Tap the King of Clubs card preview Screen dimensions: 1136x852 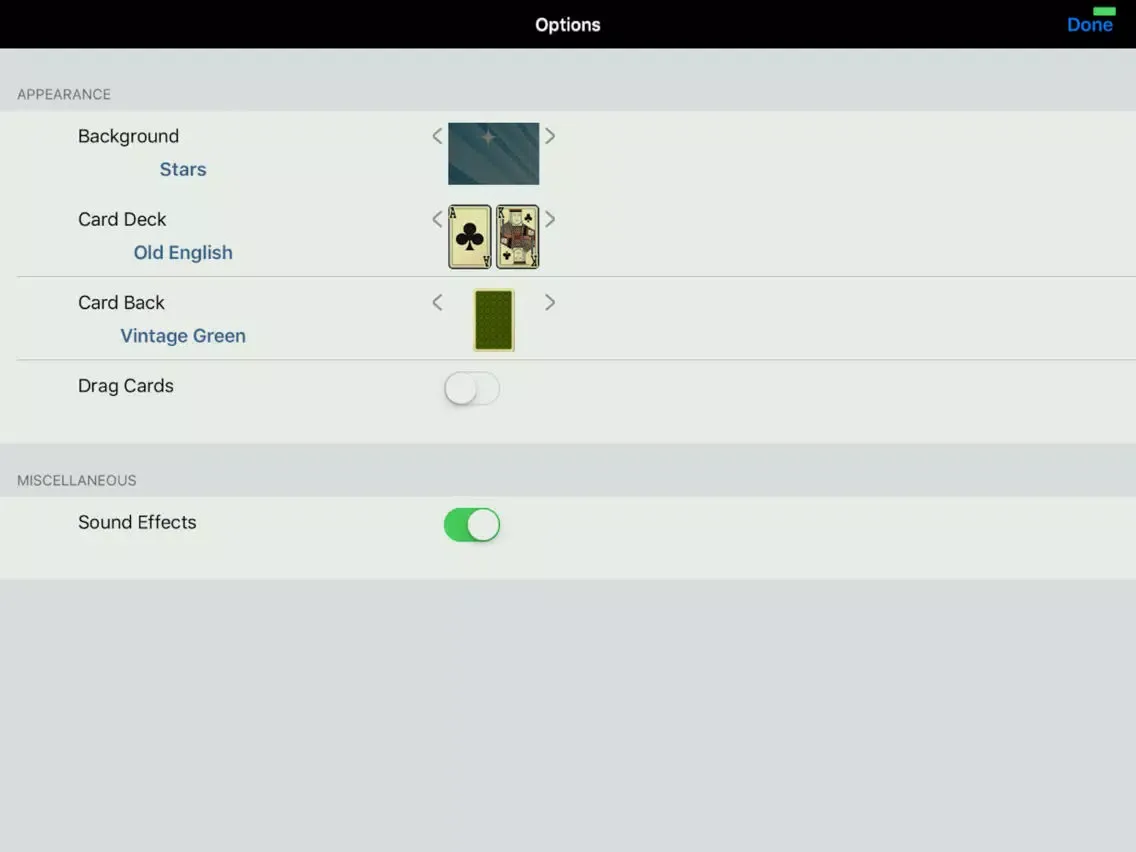pos(517,237)
